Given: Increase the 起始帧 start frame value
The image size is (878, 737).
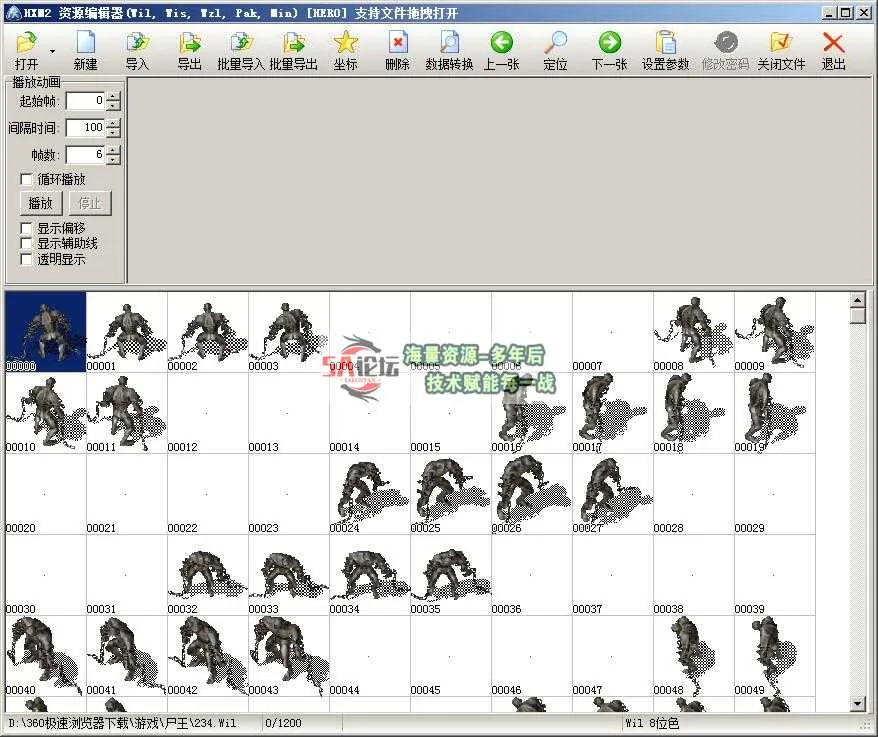Looking at the screenshot, I should coord(114,96).
